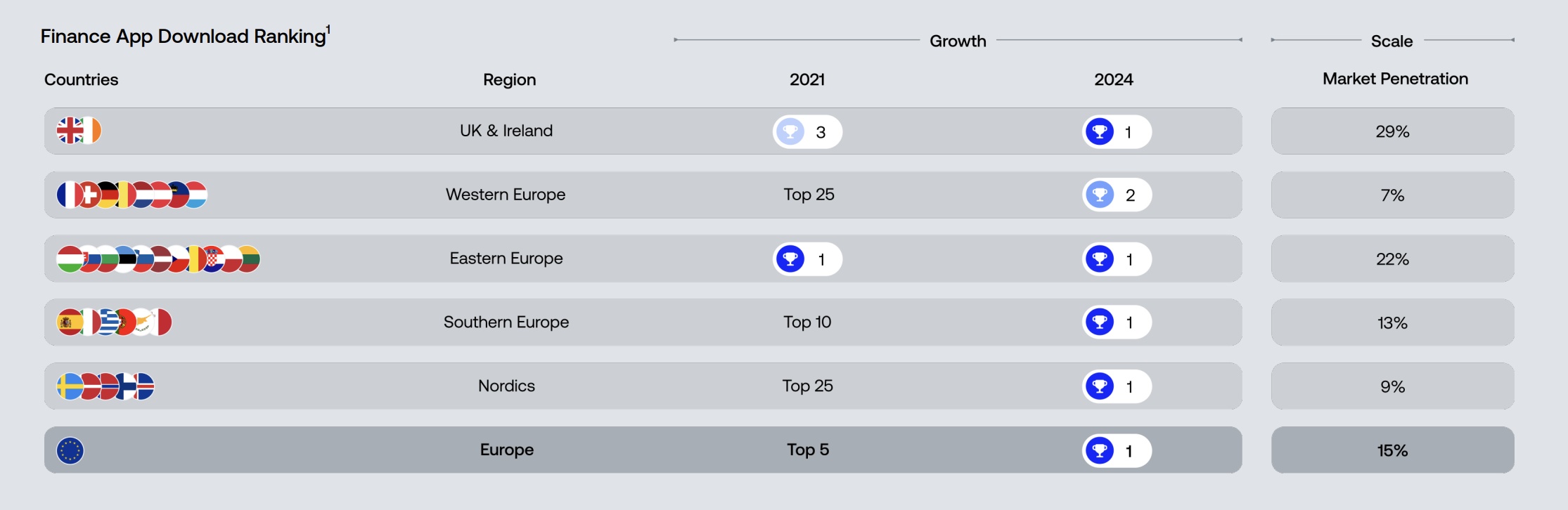The image size is (1568, 510).
Task: Click the Top 25 Nordics 2021 value
Action: coord(807,386)
